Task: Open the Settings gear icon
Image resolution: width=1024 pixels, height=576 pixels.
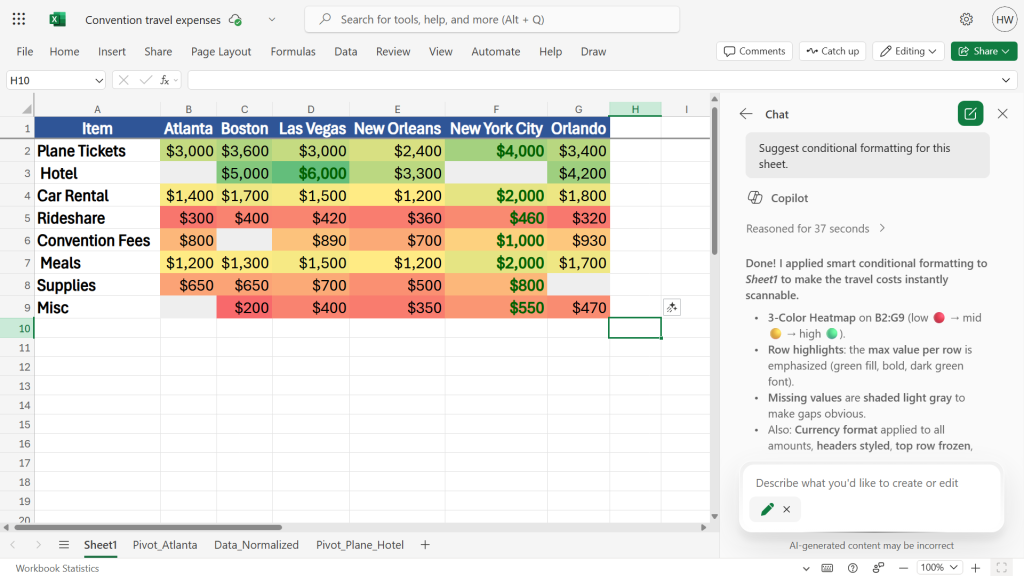Action: [966, 19]
